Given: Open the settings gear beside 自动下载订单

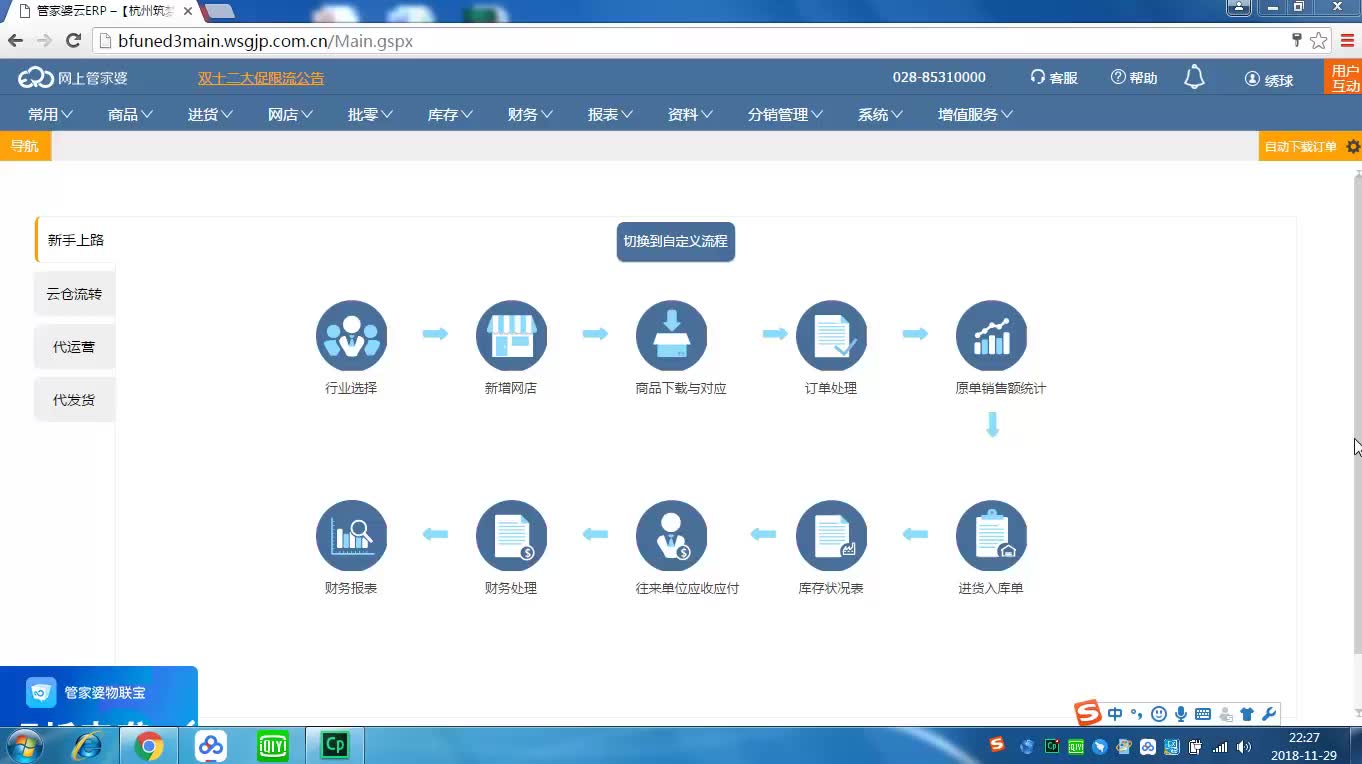Looking at the screenshot, I should [x=1353, y=146].
